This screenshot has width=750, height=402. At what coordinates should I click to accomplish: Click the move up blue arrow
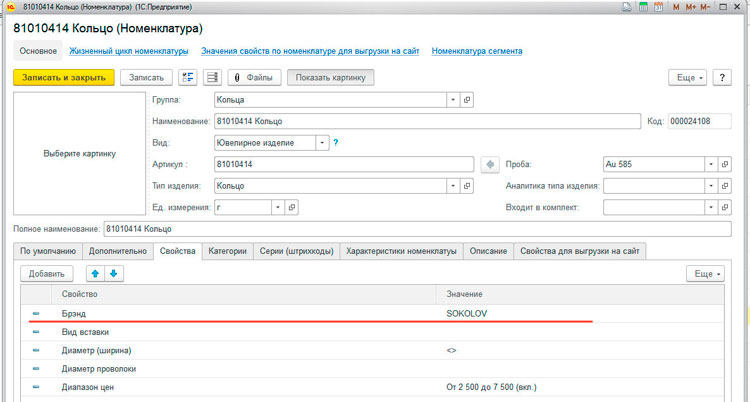coord(95,274)
